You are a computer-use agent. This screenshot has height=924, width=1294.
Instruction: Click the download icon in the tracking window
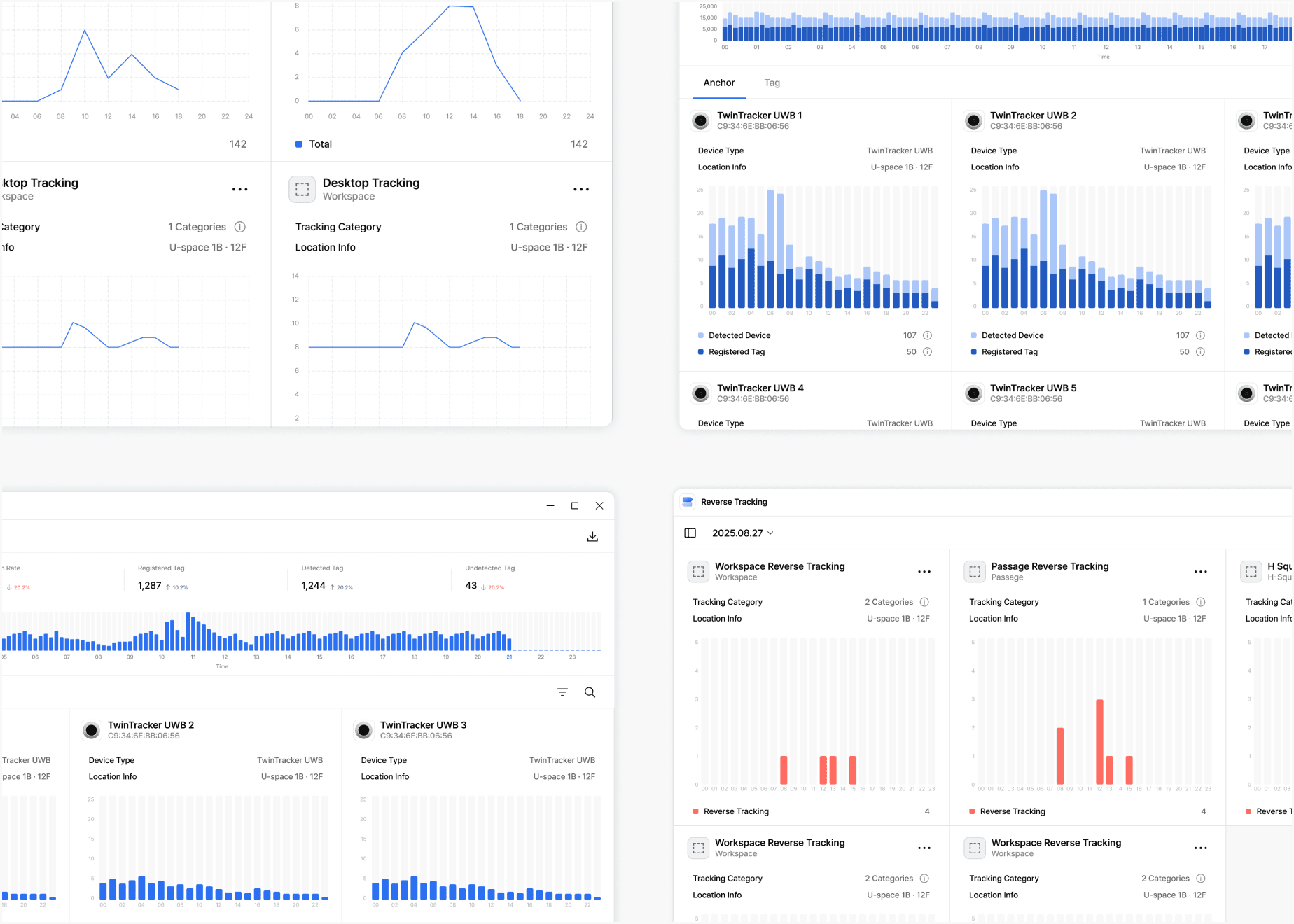(x=592, y=536)
